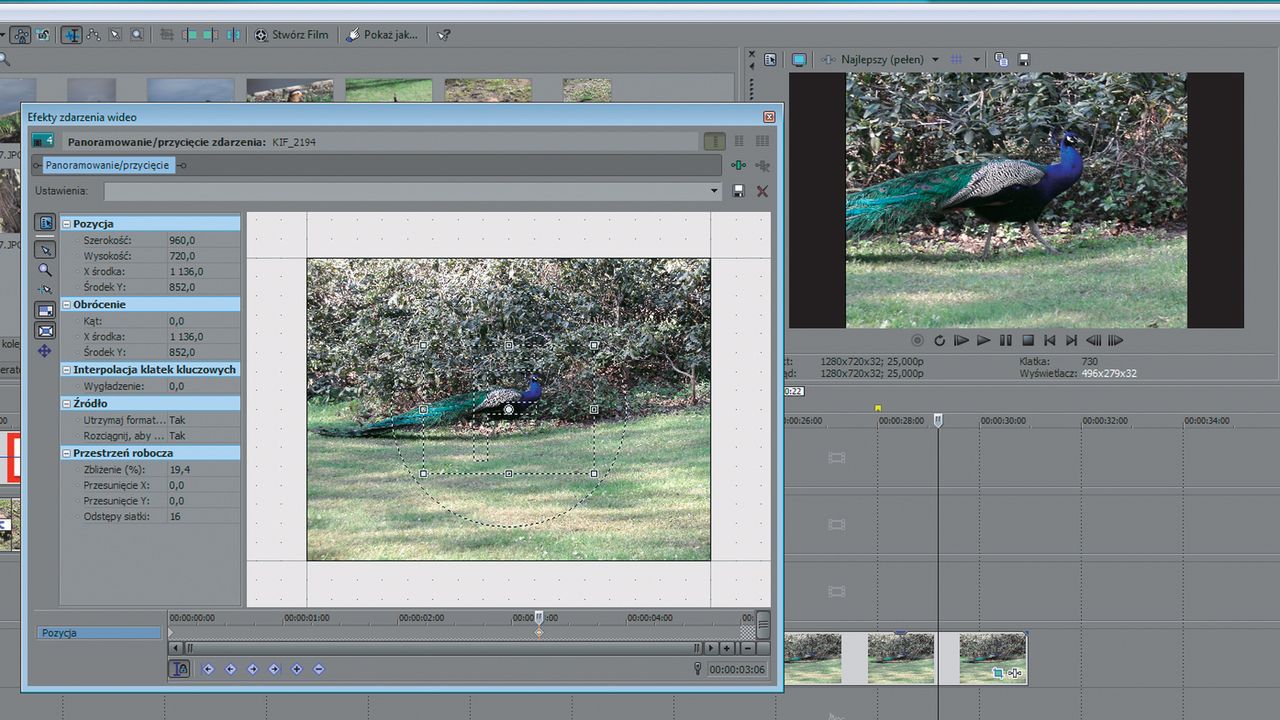
Task: Edit the Szerokość value 960,0
Action: [203, 240]
